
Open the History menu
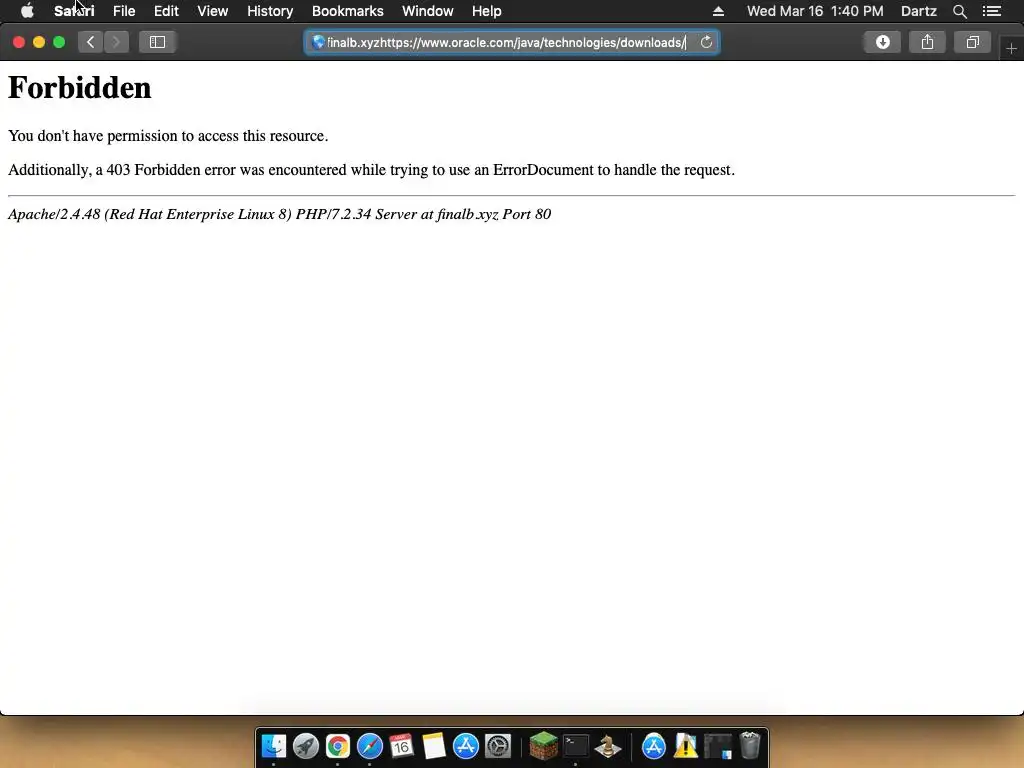[270, 11]
